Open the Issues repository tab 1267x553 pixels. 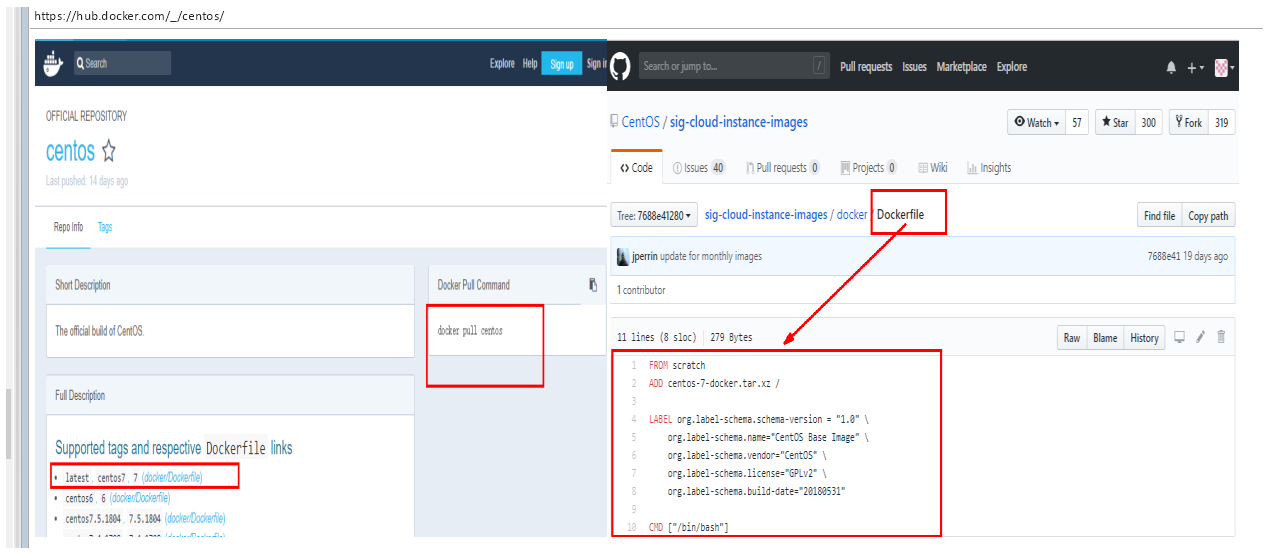[x=698, y=168]
